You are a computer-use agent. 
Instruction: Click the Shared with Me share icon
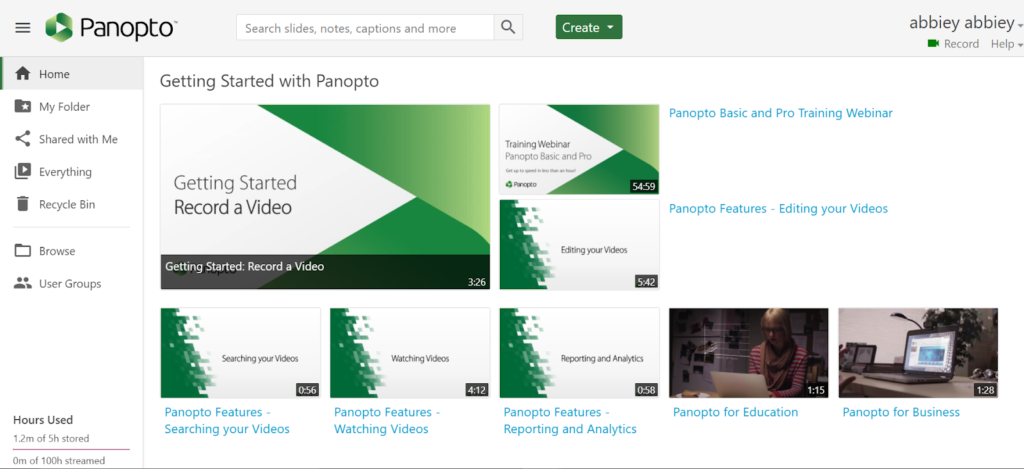coord(23,139)
